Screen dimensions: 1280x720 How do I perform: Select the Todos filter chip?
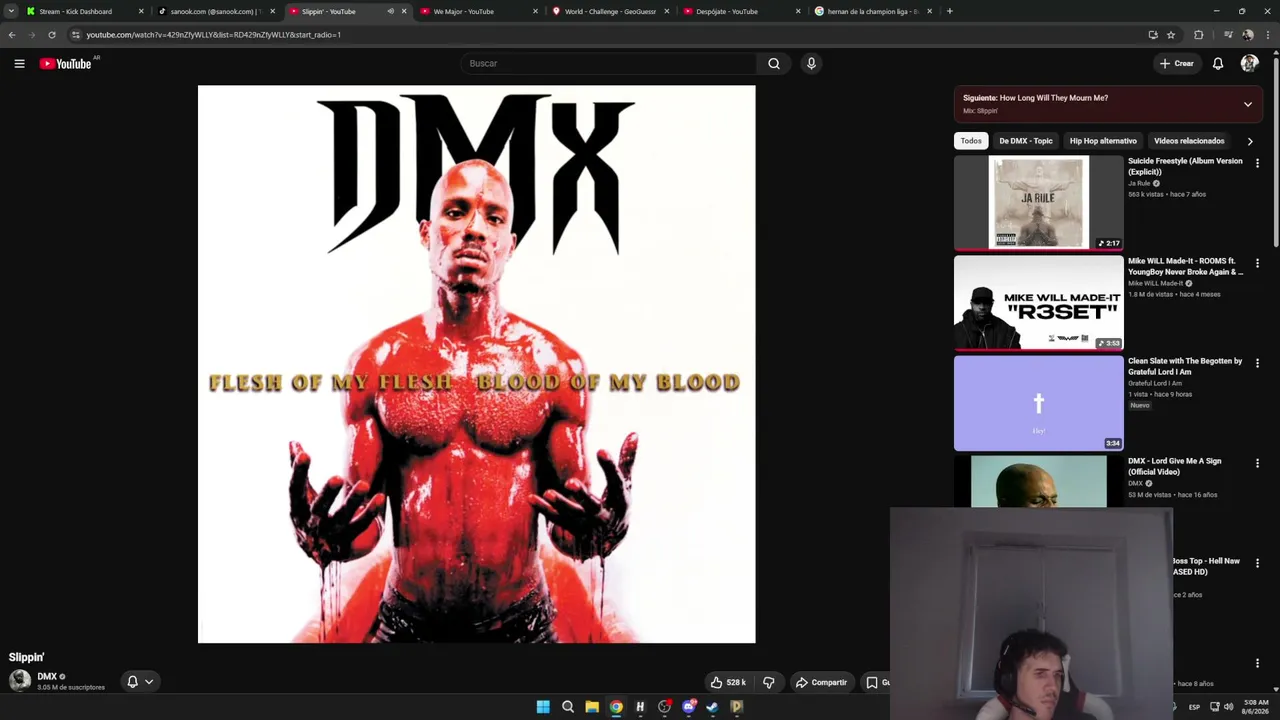click(971, 141)
